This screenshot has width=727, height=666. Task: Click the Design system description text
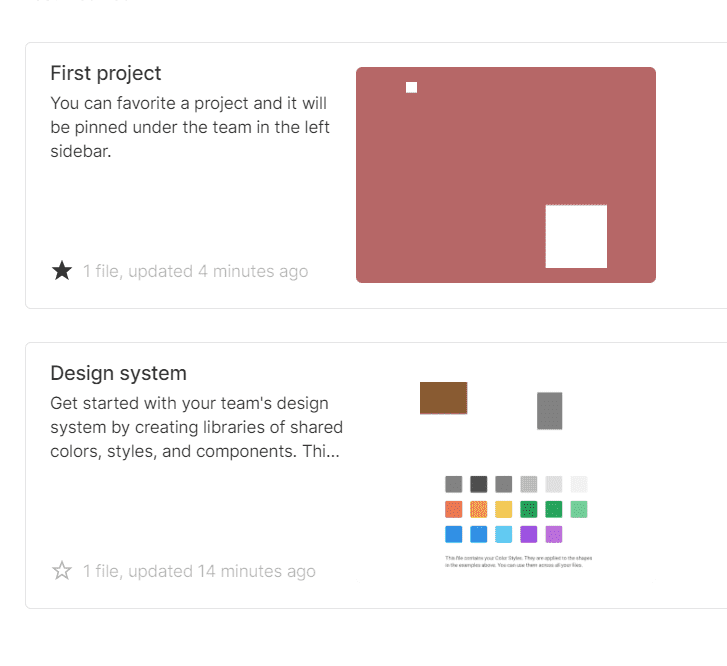(x=196, y=427)
